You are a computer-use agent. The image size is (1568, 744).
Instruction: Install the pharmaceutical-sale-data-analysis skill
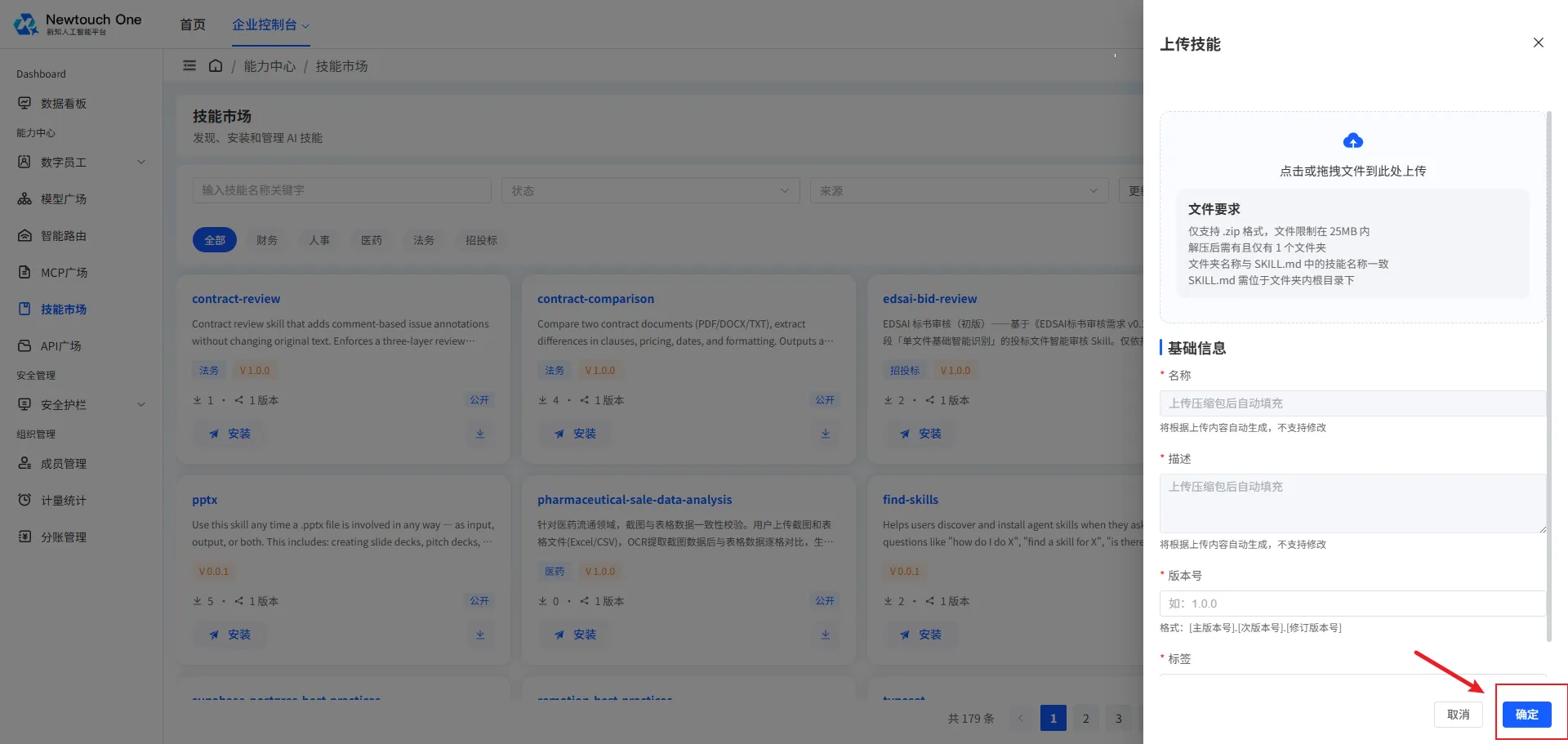pyautogui.click(x=576, y=635)
